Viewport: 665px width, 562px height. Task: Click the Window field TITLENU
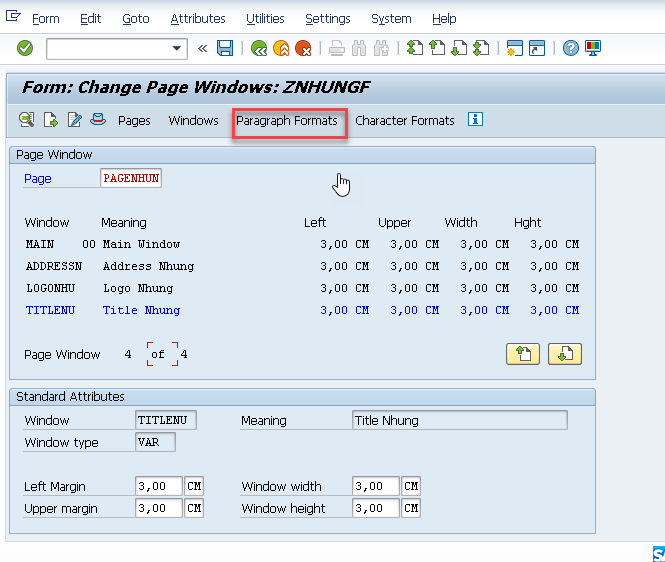166,420
